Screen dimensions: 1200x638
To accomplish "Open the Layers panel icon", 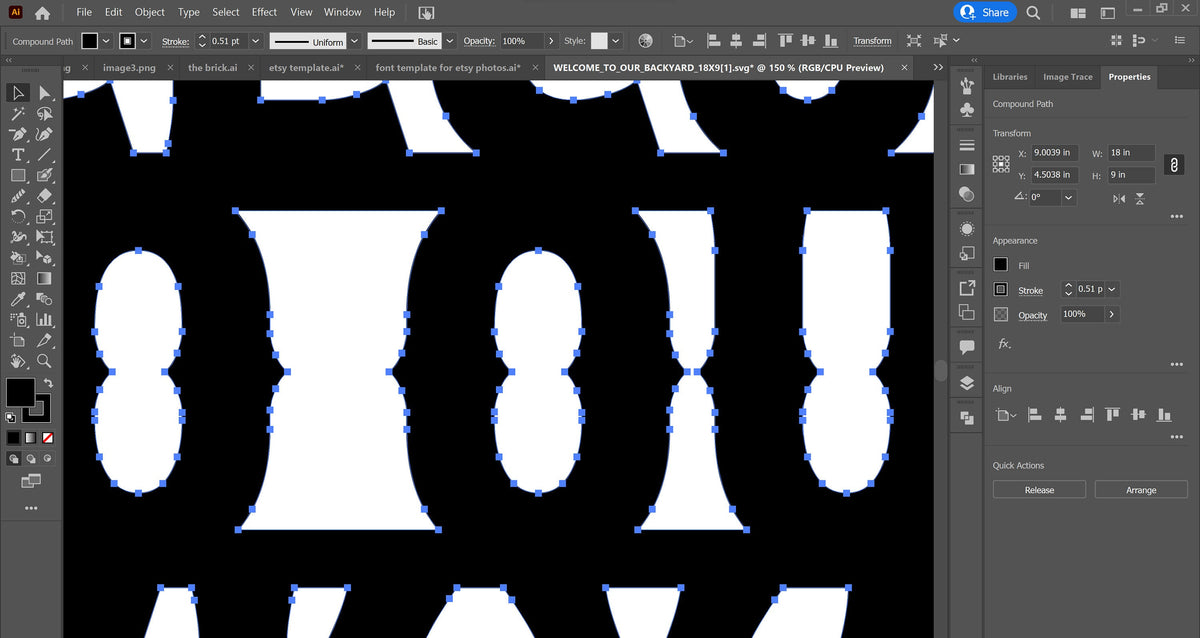I will pos(967,383).
